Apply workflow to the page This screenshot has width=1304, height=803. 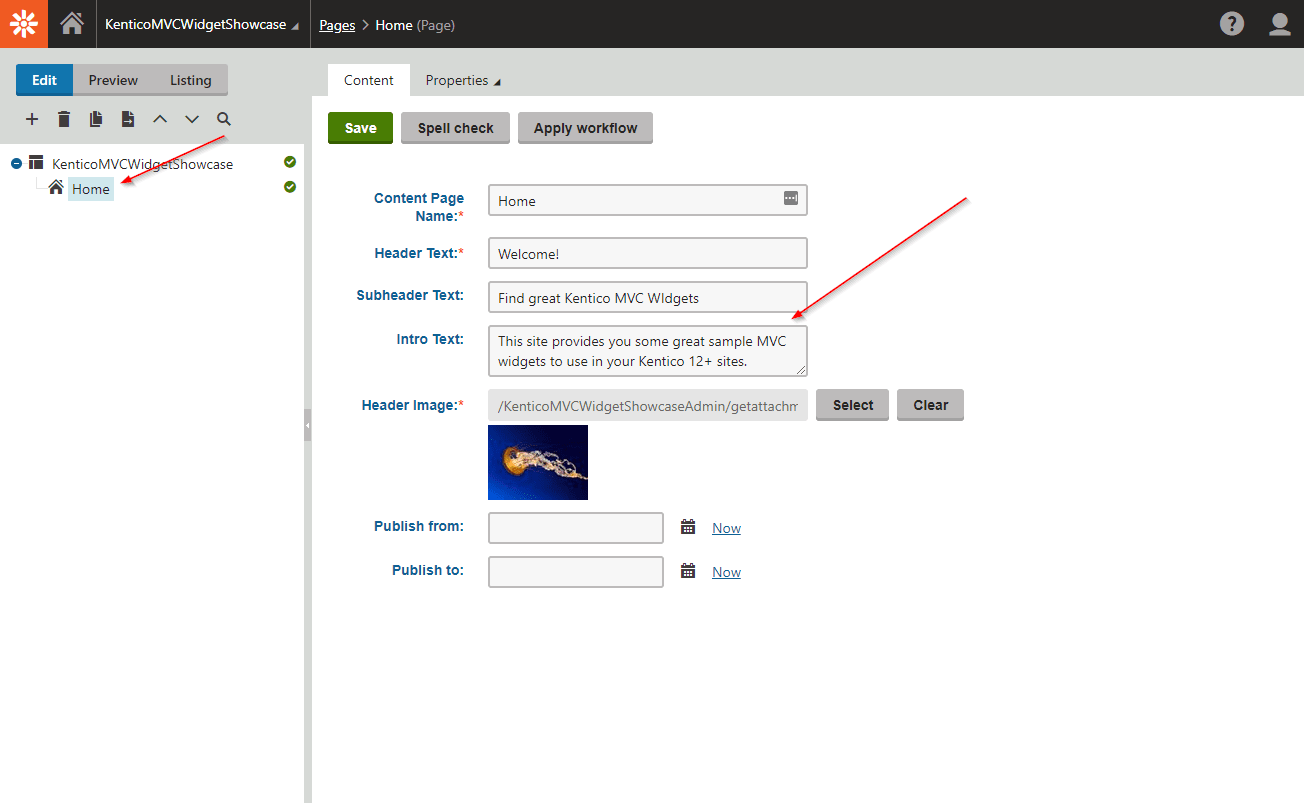tap(585, 128)
